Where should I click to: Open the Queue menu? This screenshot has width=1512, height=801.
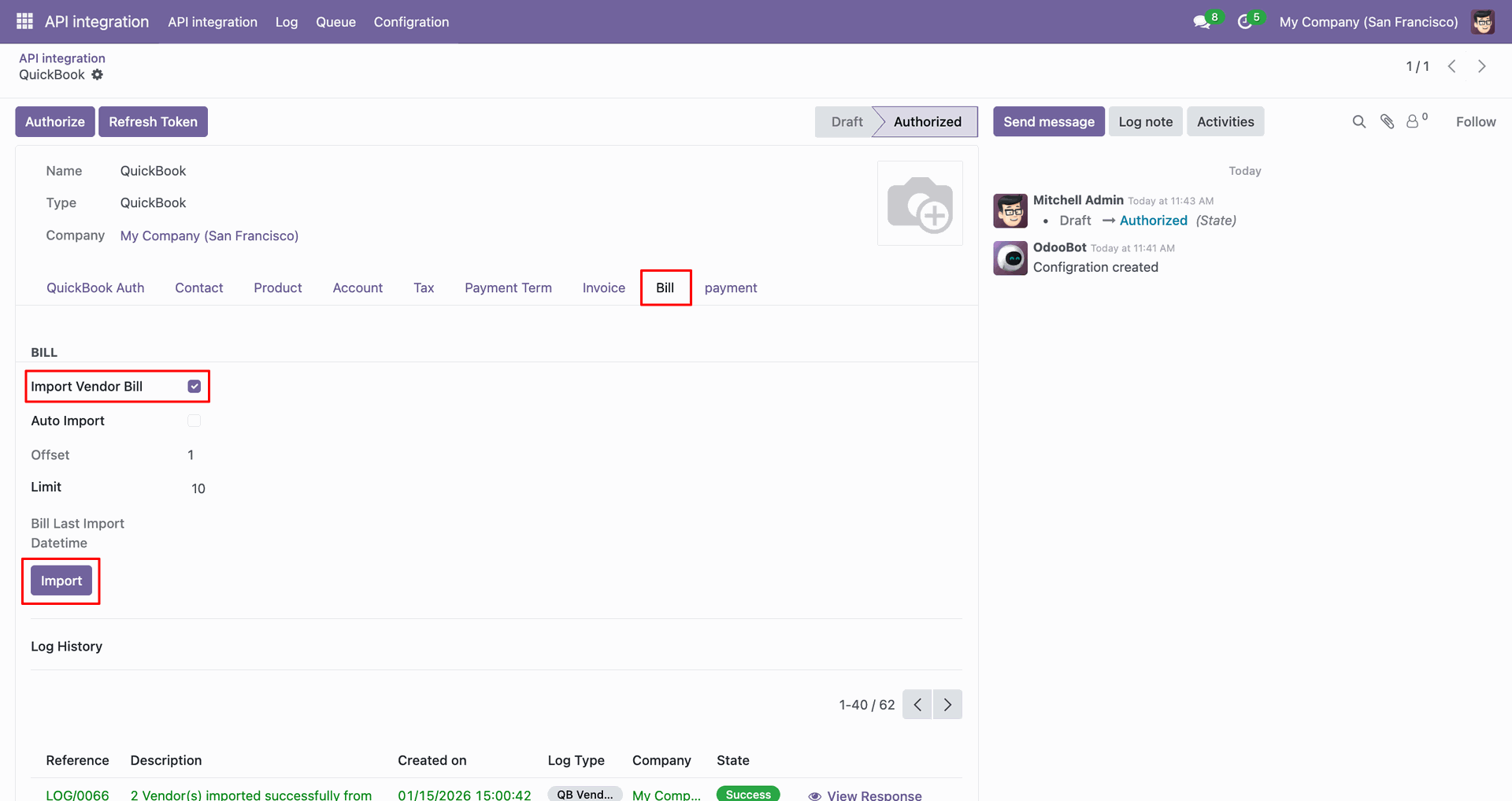(336, 22)
